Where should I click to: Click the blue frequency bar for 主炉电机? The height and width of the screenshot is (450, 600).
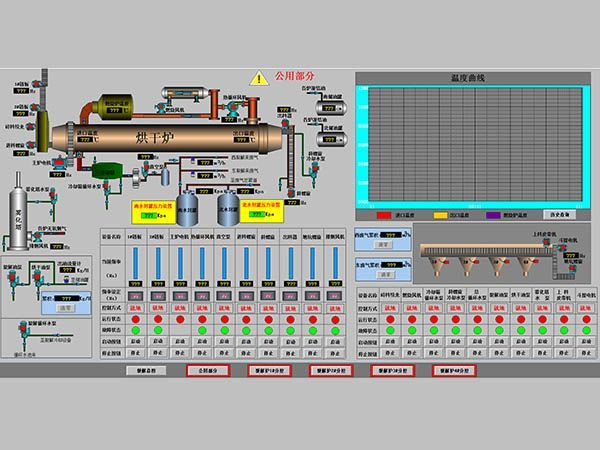click(180, 263)
